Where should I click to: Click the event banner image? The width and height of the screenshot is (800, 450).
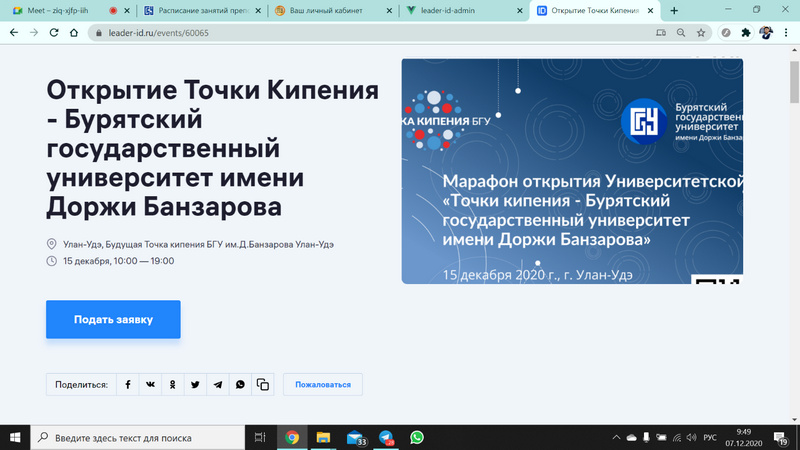[572, 171]
